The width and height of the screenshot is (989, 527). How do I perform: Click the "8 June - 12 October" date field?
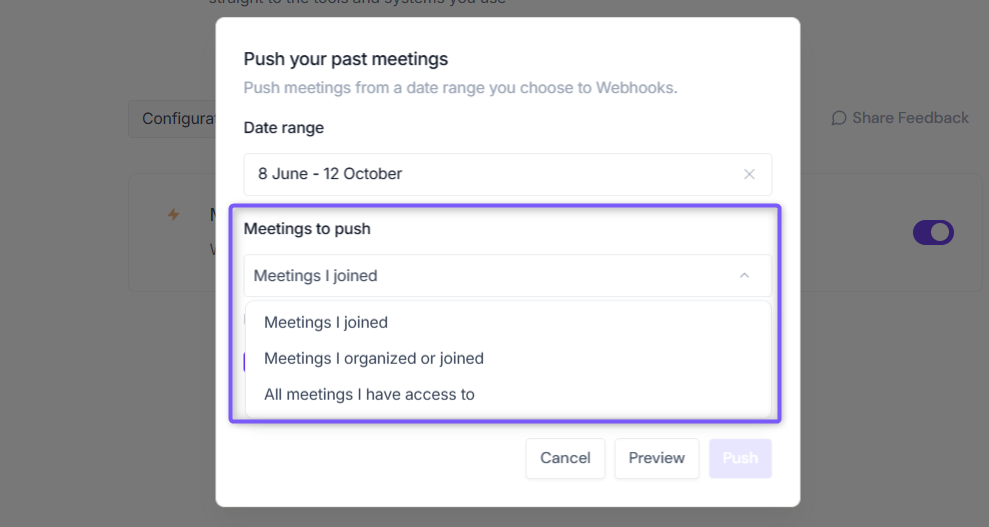508,175
